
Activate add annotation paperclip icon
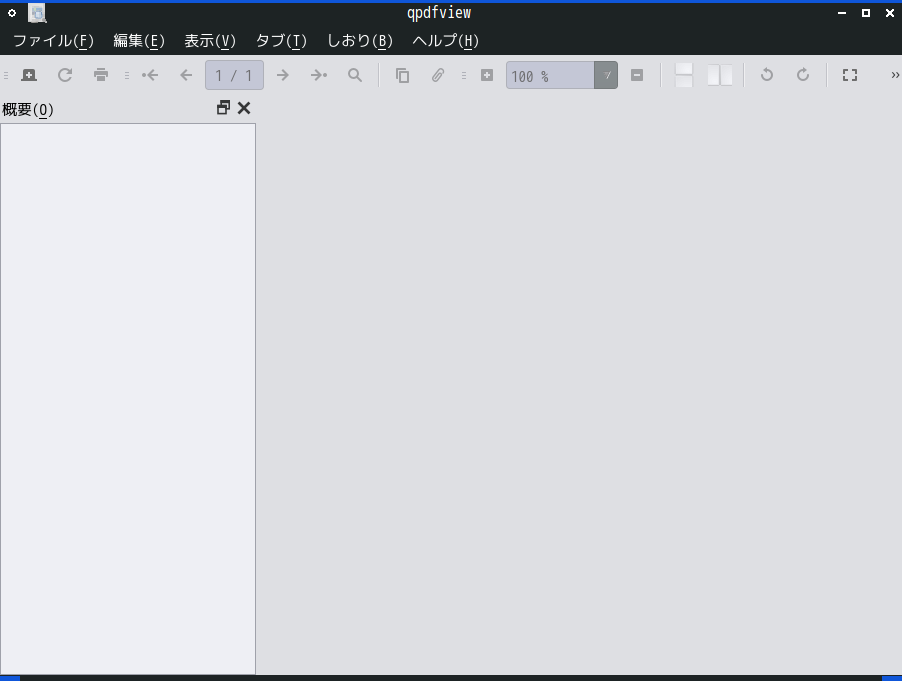pyautogui.click(x=438, y=75)
